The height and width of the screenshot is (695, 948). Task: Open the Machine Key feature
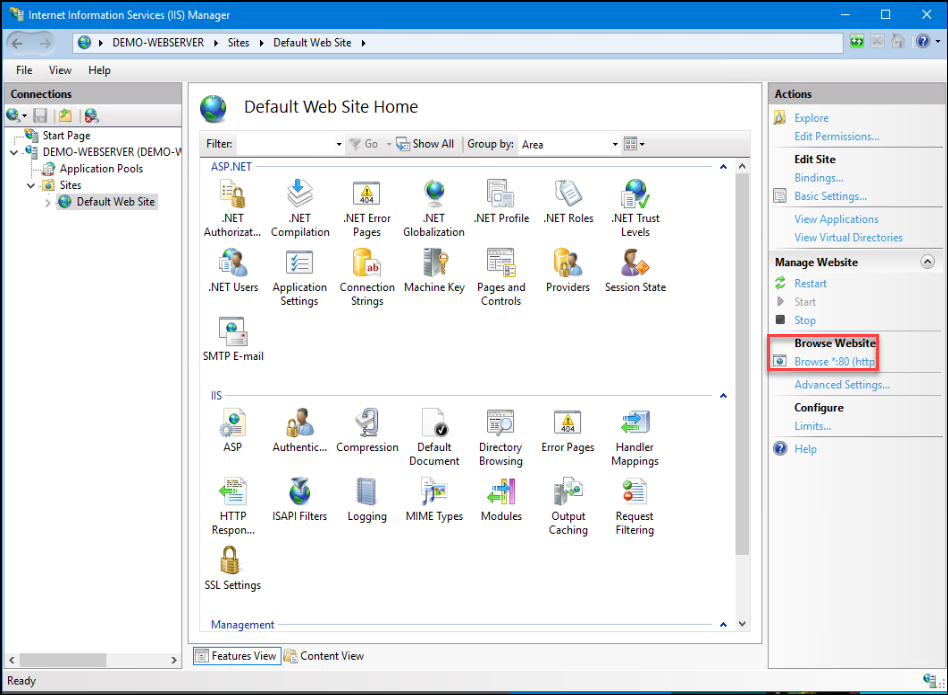[x=434, y=271]
